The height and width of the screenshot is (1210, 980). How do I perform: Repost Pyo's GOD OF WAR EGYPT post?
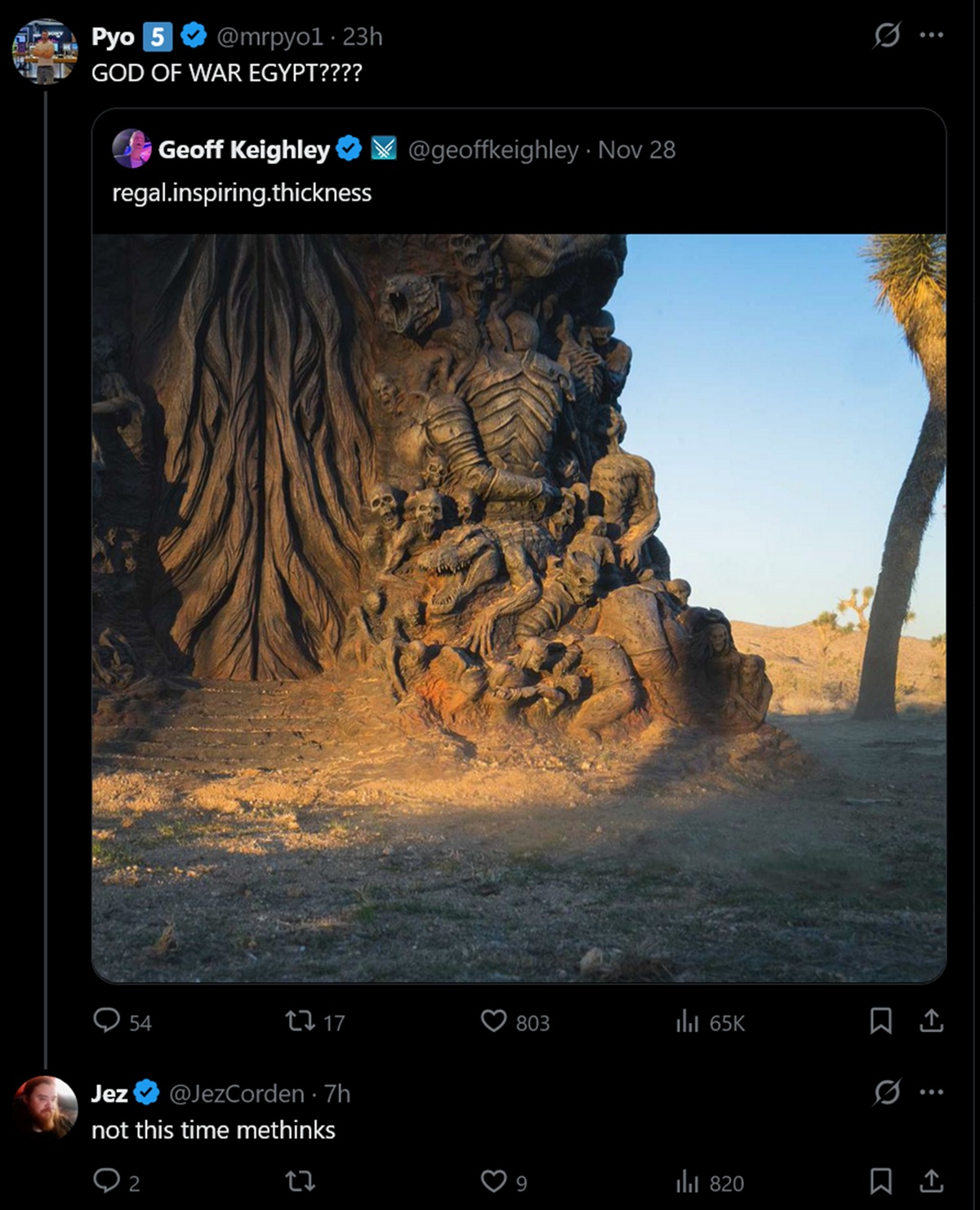click(299, 1021)
